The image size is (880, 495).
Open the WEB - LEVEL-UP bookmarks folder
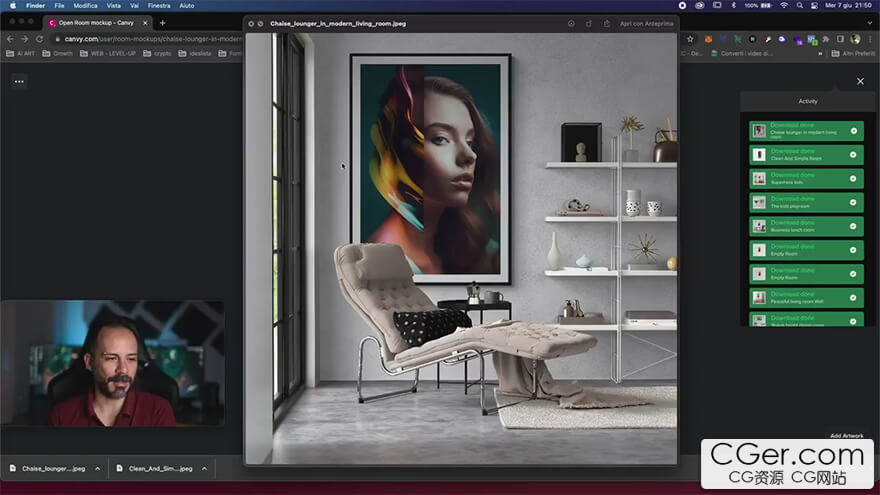(108, 53)
